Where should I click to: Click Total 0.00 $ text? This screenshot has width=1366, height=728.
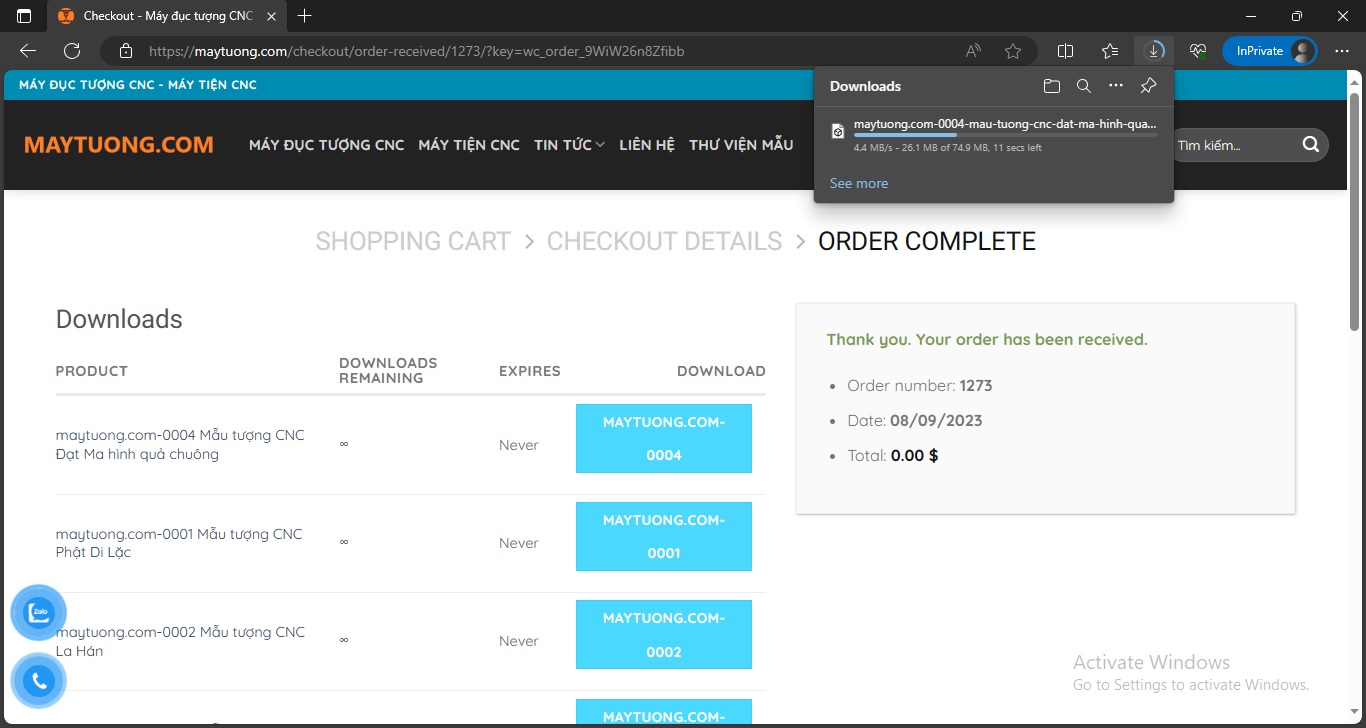coord(893,455)
